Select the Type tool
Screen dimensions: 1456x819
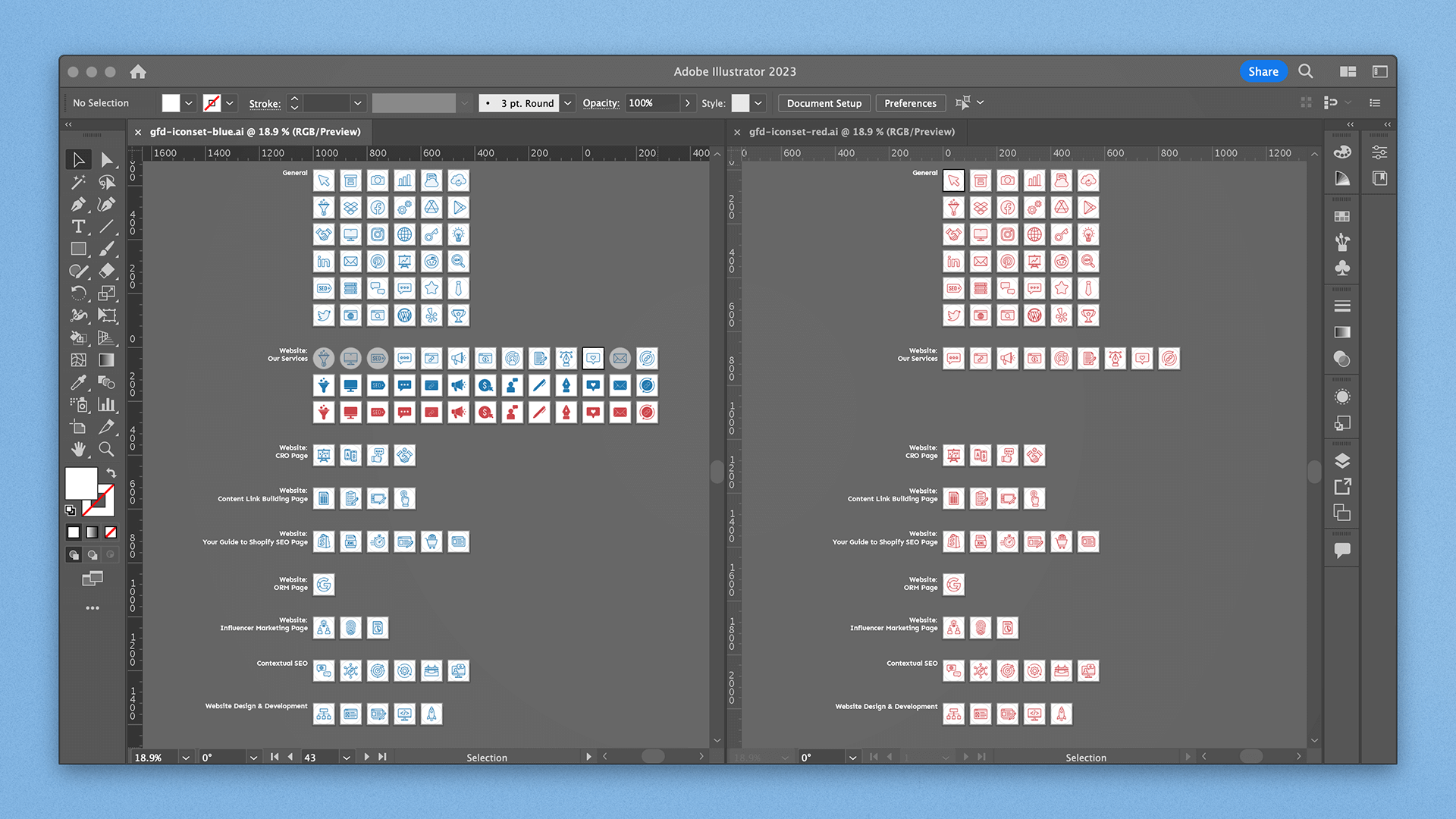[78, 227]
